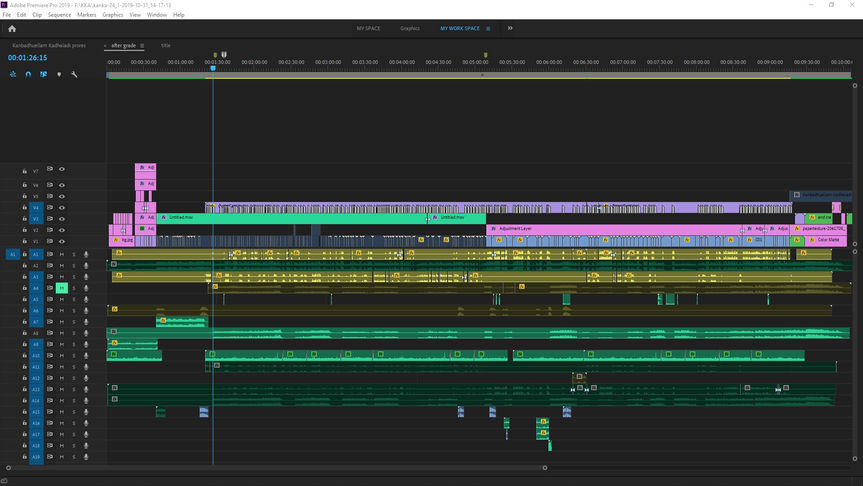Toggle Linked Selection icon

pyautogui.click(x=43, y=74)
